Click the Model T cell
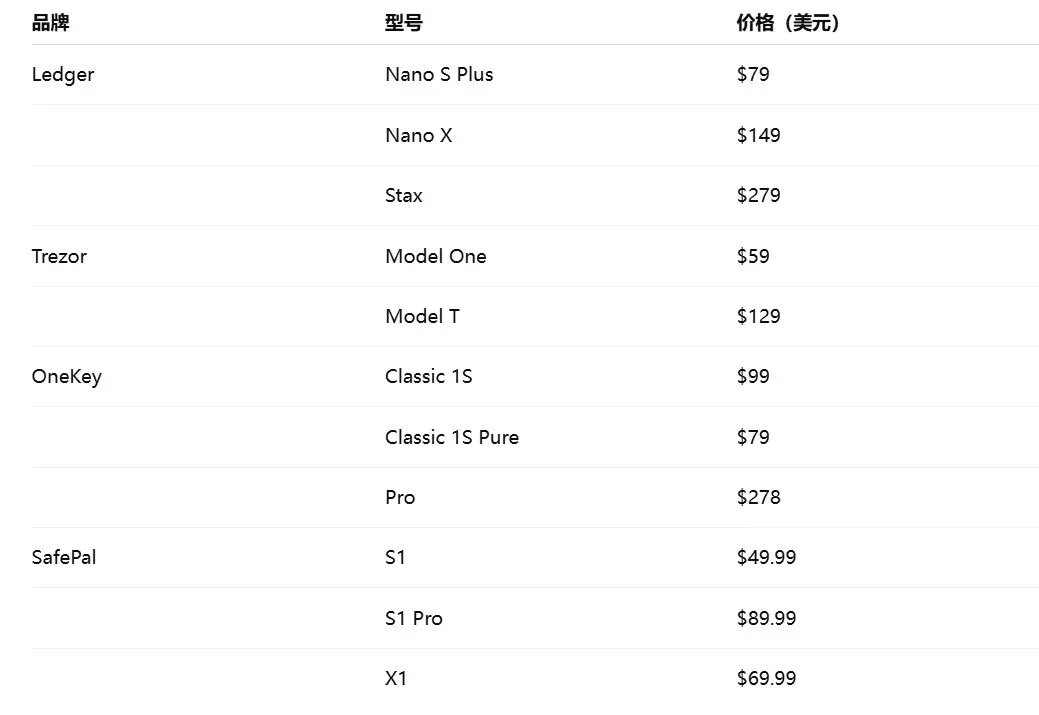1039x715 pixels. coord(422,317)
